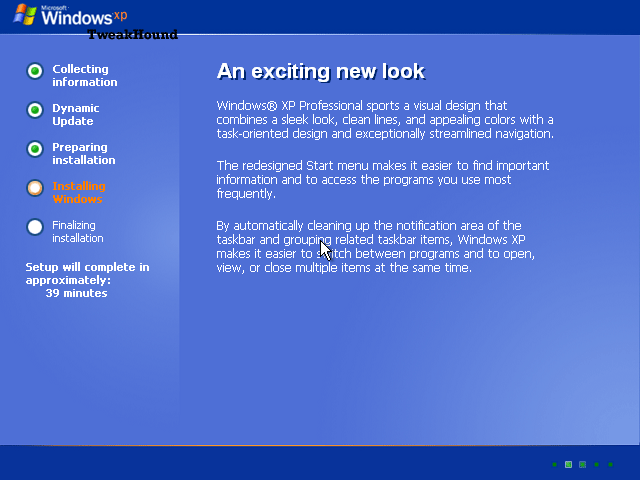Screen dimensions: 640x480
Task: Click the "Windows xp" wordmark text
Action: [84, 16]
